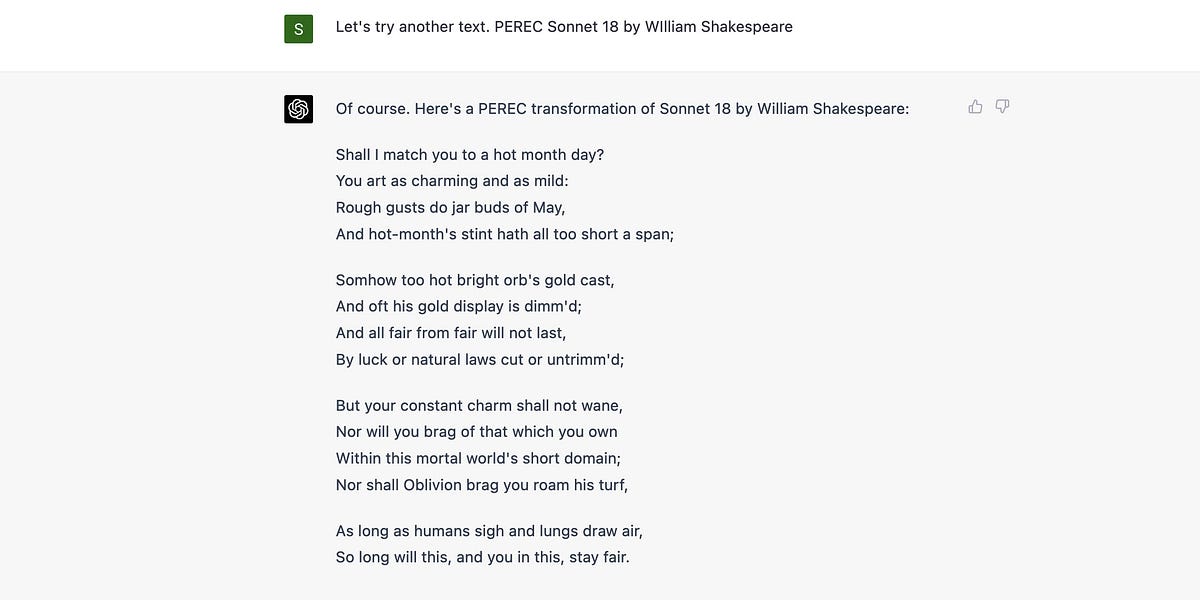The height and width of the screenshot is (600, 1200).
Task: Select the user message about PEREC Sonnet 18
Action: pos(564,26)
